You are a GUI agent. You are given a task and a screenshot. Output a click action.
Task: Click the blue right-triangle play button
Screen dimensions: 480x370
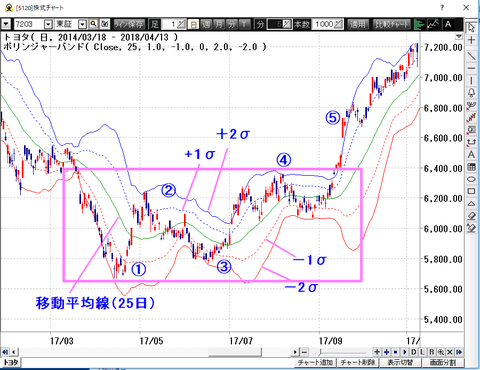coord(405,352)
